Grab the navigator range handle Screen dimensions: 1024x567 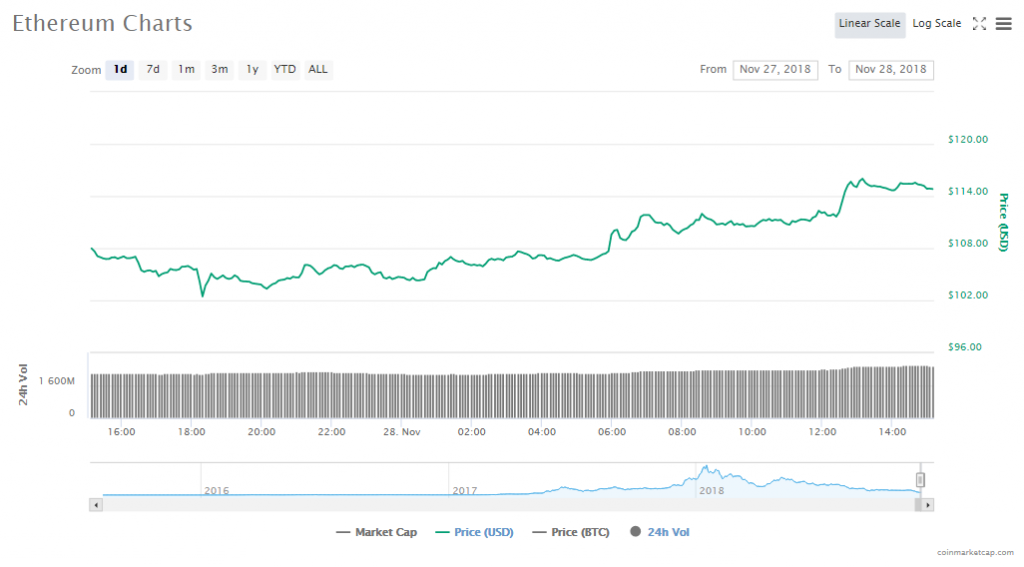[x=920, y=480]
